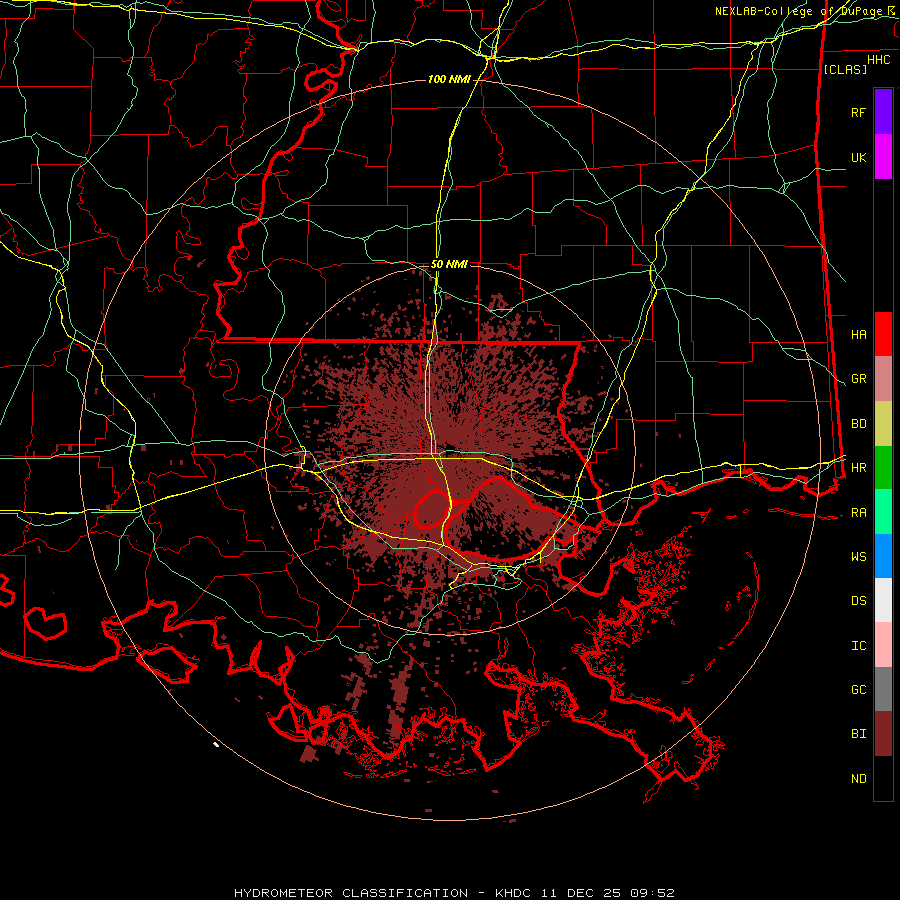Screen dimensions: 900x900
Task: Click the HYDROMETEOR CLASSIFICATION KHDC title
Action: (454, 893)
